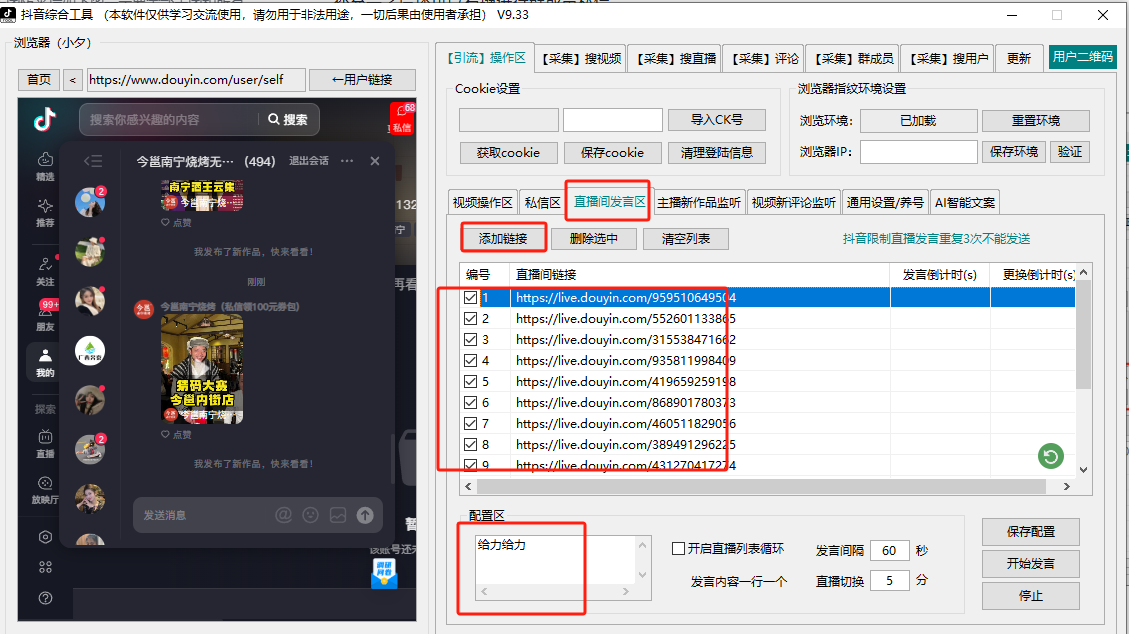The image size is (1129, 634).
Task: Uncheck the checkbox for row 5
Action: coord(471,381)
